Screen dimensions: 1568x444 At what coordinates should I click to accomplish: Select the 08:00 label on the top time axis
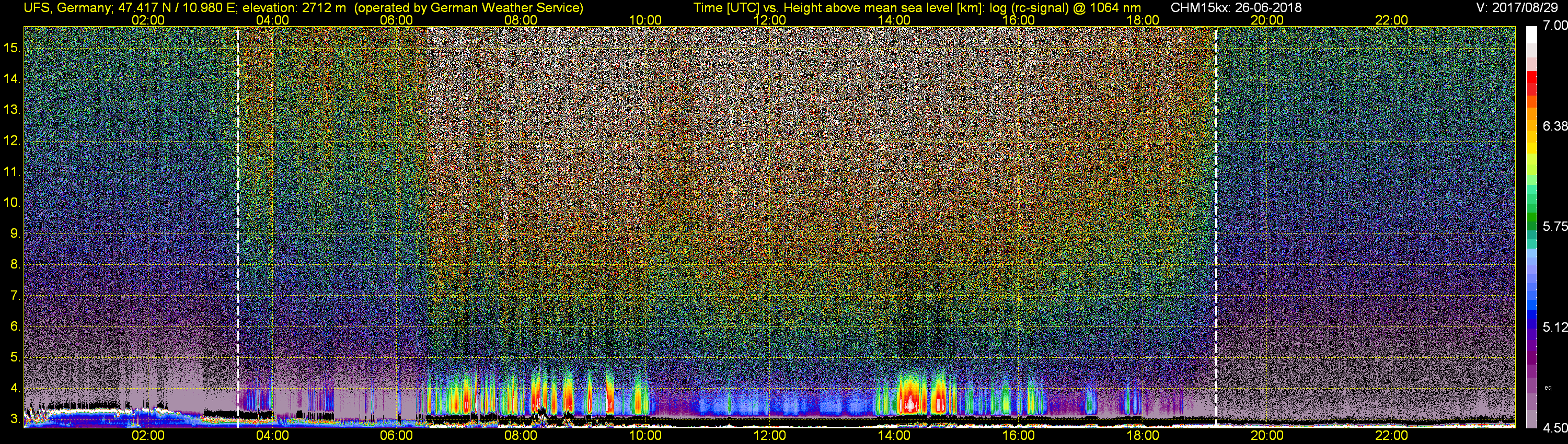click(x=521, y=20)
